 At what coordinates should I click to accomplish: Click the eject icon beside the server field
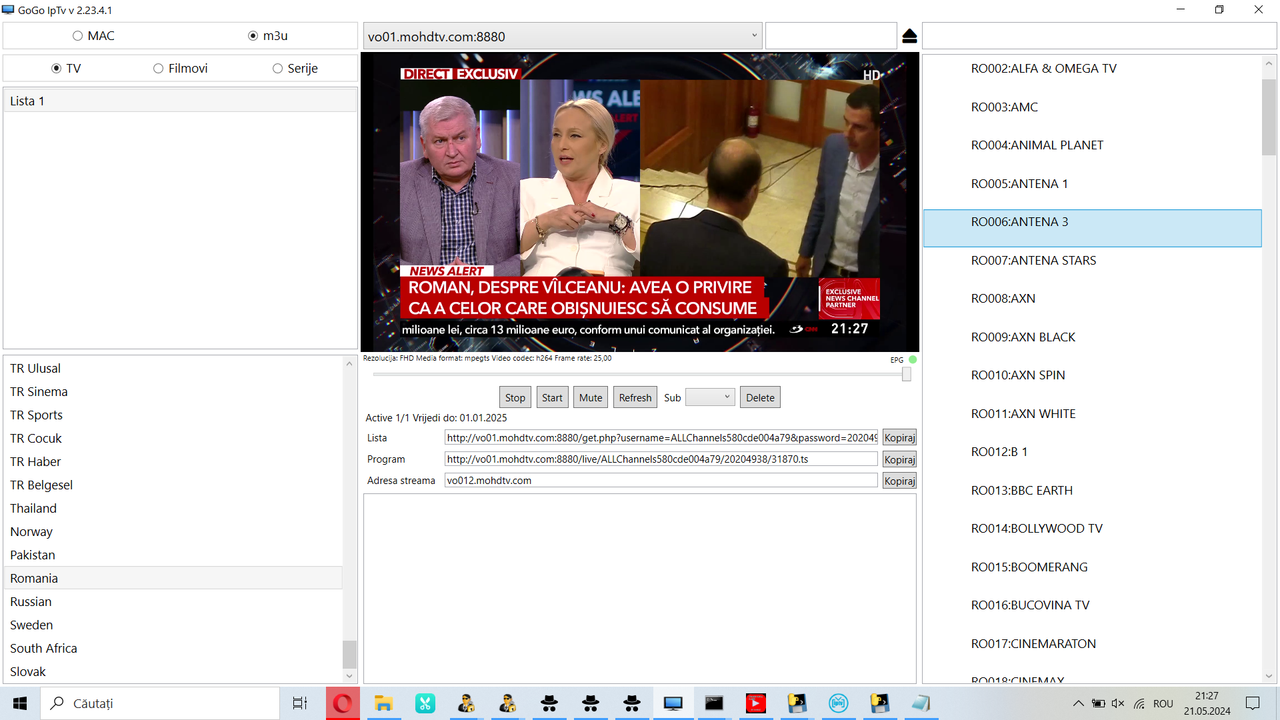[909, 36]
